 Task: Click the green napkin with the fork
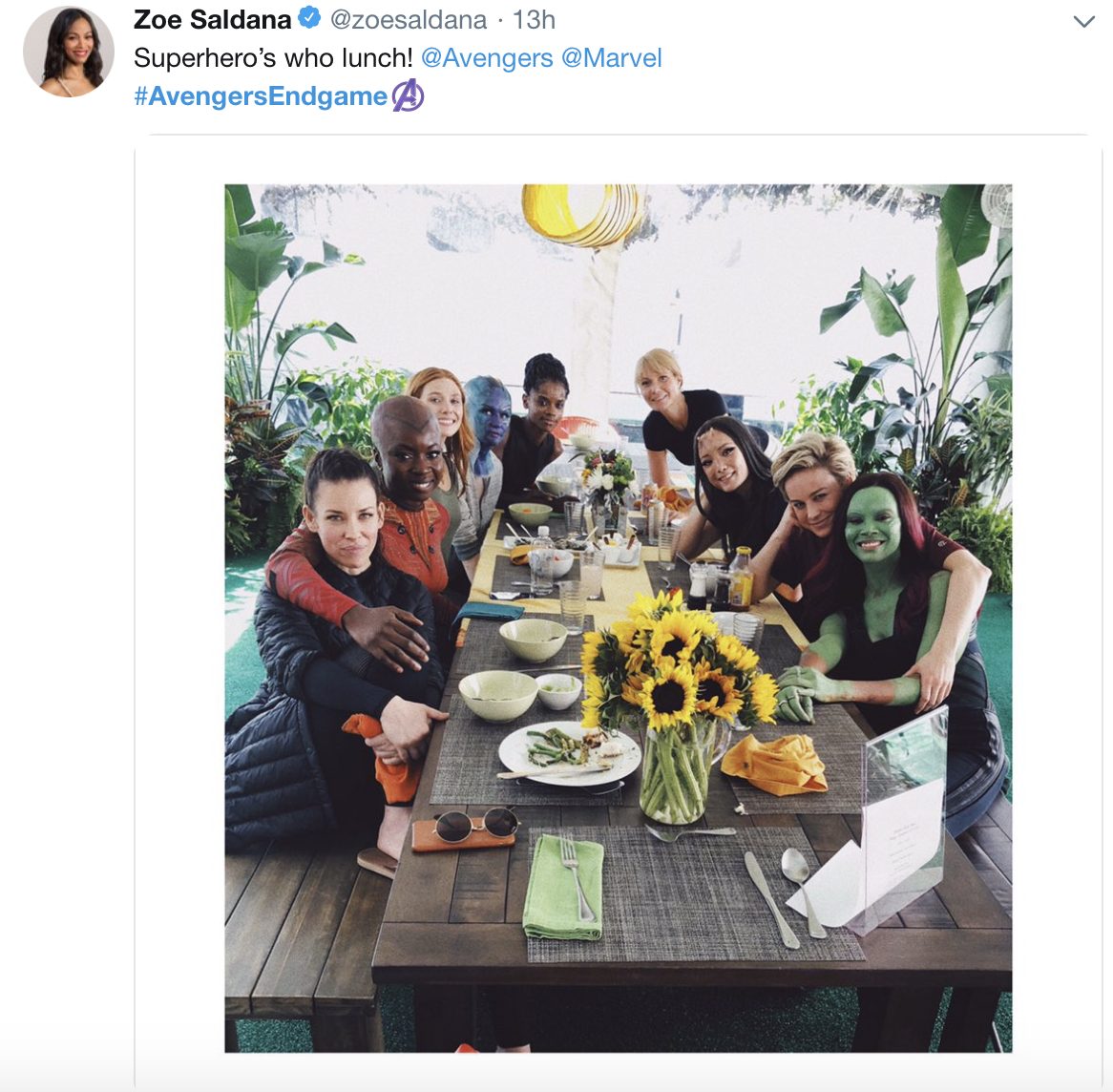[x=564, y=888]
